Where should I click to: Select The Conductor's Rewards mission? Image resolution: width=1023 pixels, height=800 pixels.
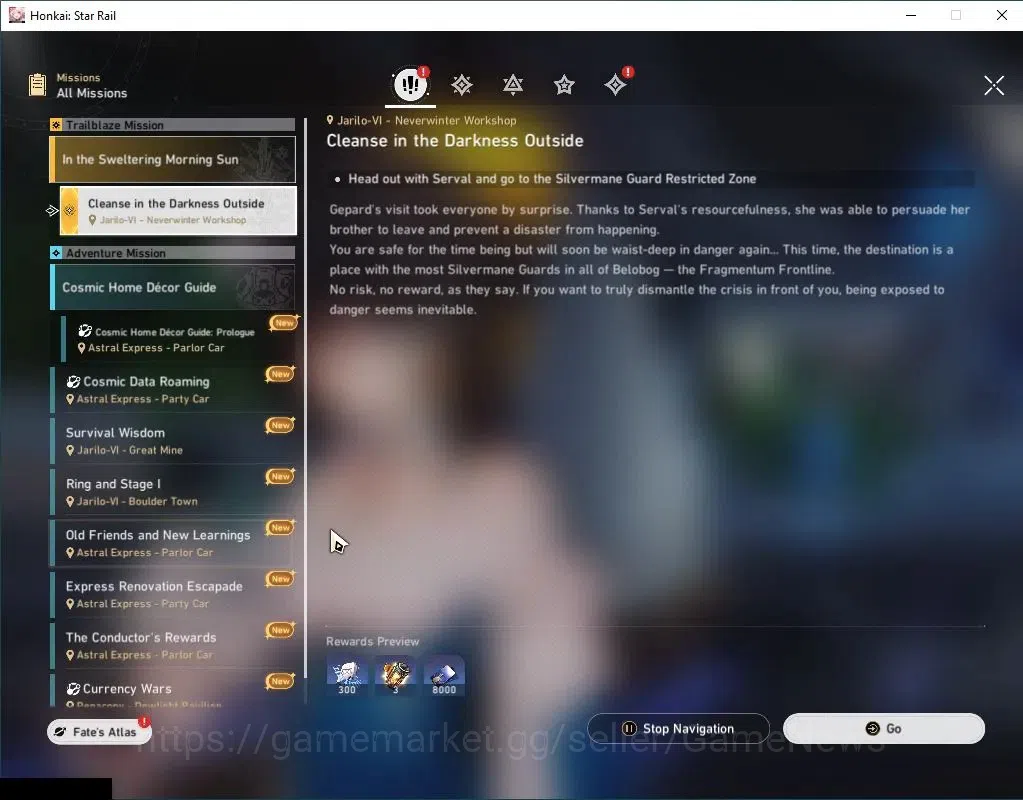click(x=173, y=645)
